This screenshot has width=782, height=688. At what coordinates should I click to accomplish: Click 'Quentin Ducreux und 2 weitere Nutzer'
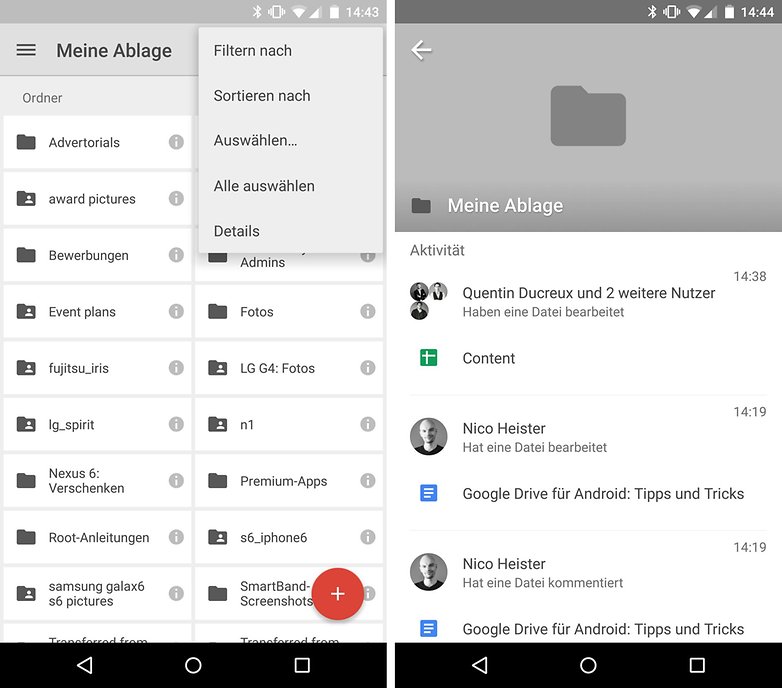click(588, 293)
